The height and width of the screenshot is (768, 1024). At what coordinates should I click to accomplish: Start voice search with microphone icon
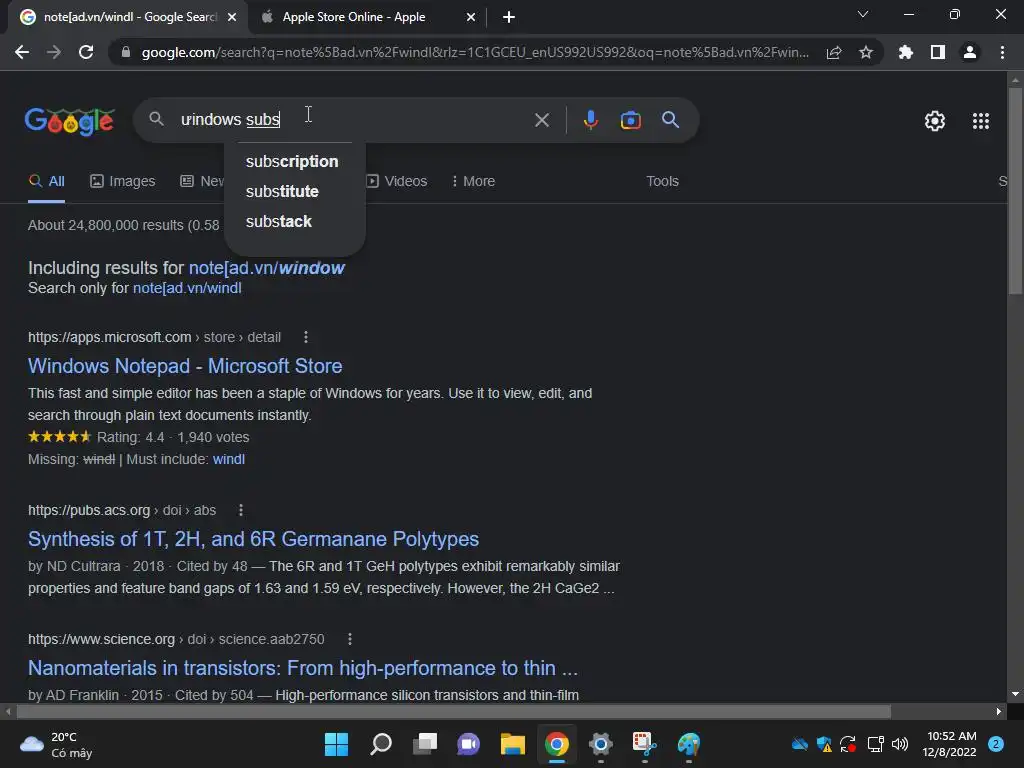590,120
